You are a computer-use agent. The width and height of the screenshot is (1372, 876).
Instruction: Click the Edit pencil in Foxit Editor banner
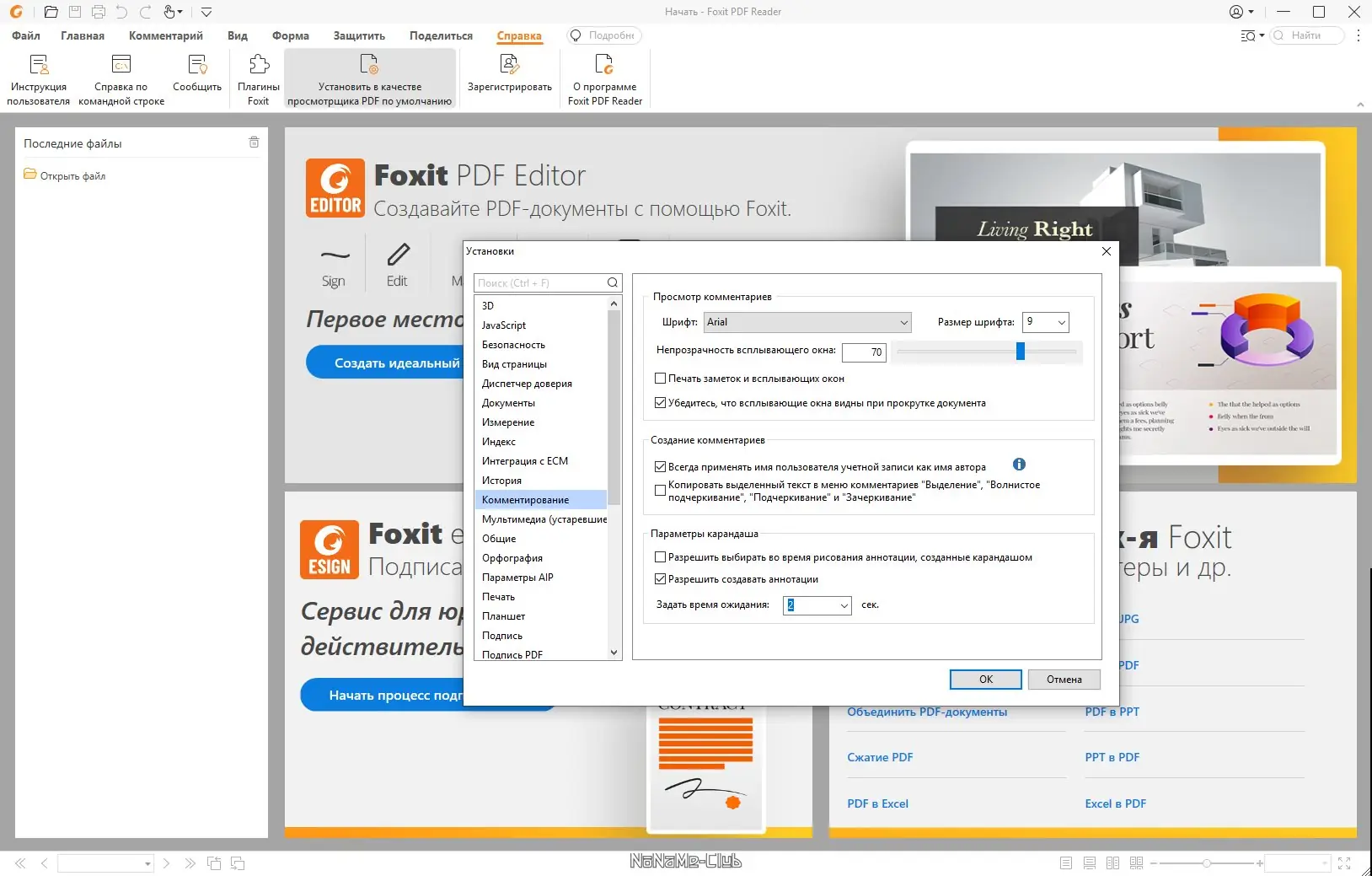(x=397, y=266)
